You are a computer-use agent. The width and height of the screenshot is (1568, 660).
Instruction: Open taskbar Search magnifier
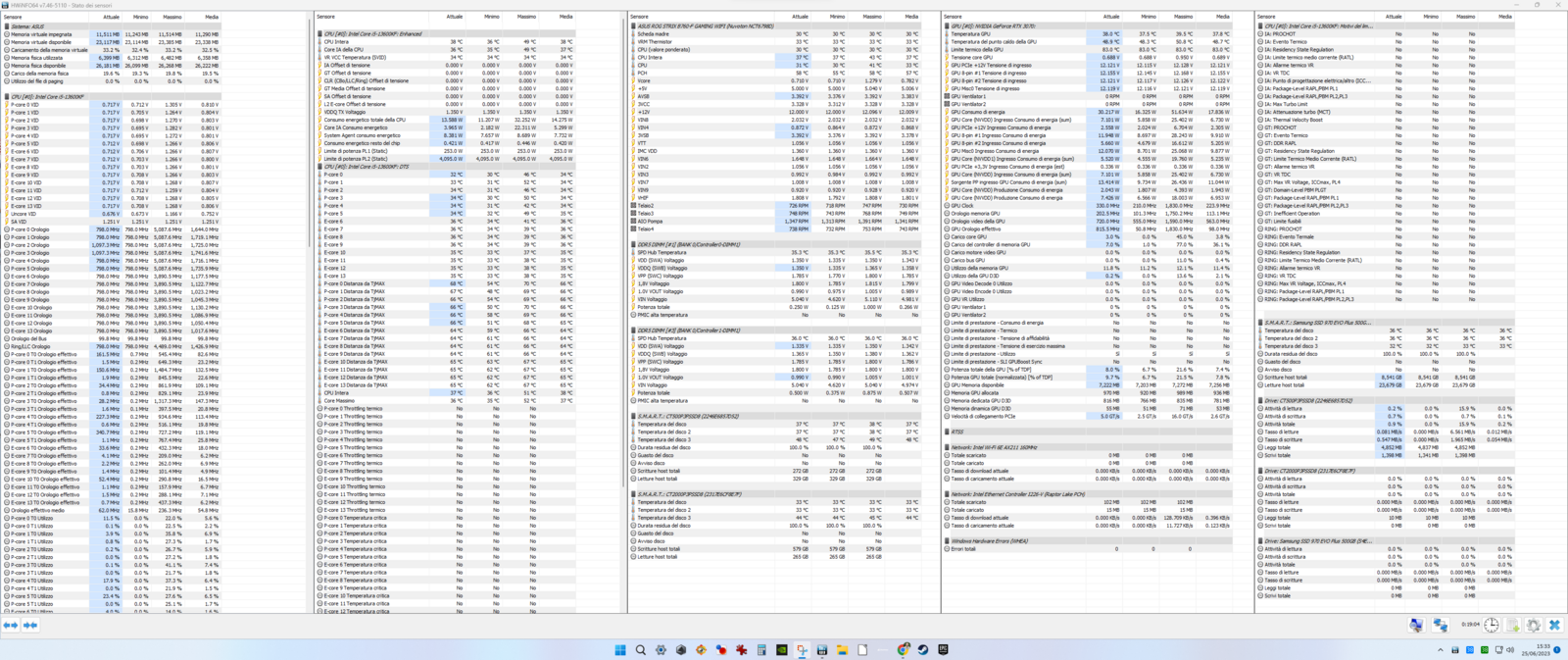click(641, 649)
